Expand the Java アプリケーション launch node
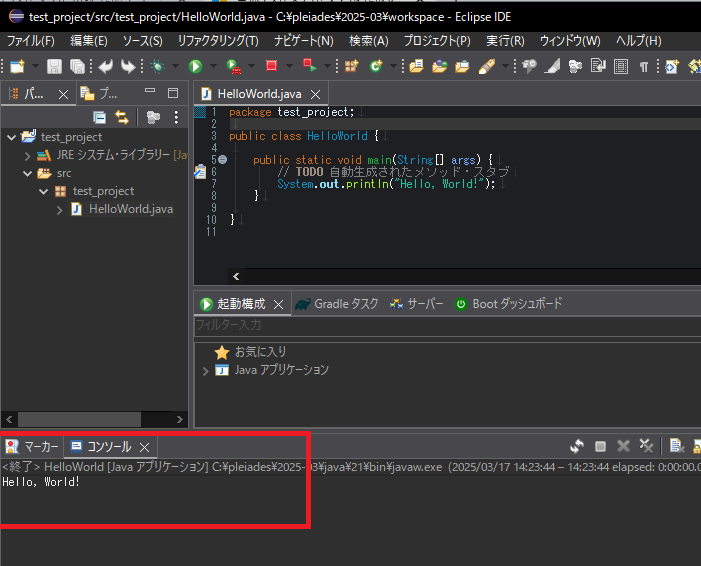Screen dimensions: 701x566 tap(205, 371)
